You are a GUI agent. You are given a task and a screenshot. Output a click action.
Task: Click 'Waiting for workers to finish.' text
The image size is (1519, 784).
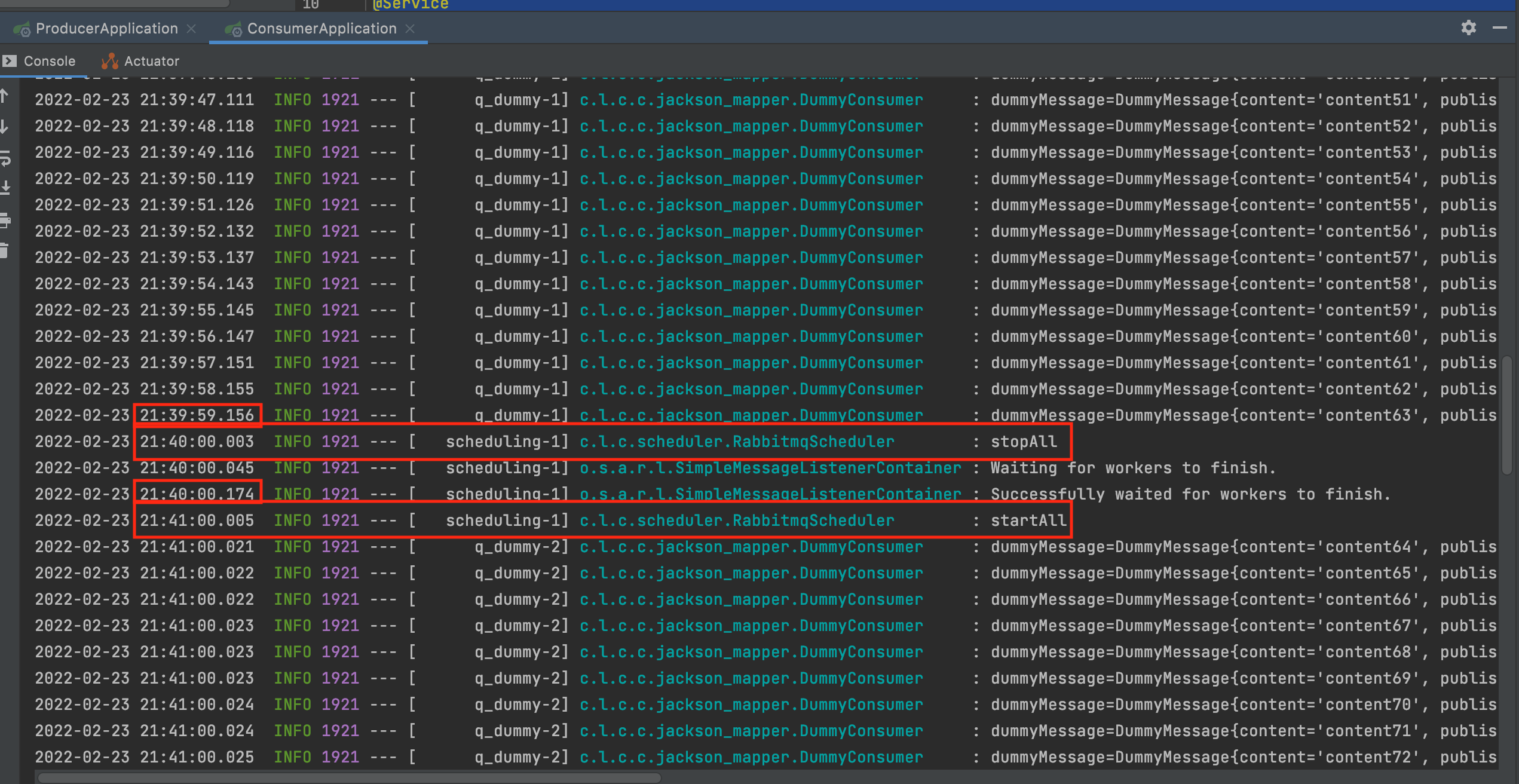click(1134, 468)
